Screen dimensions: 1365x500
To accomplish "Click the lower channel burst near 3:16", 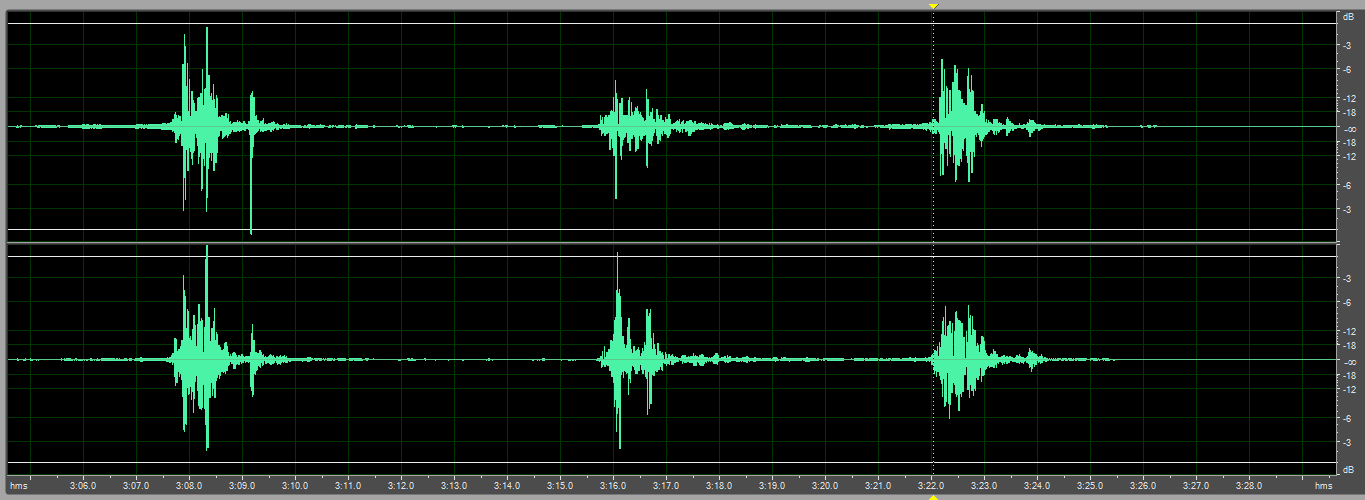I will [x=632, y=352].
